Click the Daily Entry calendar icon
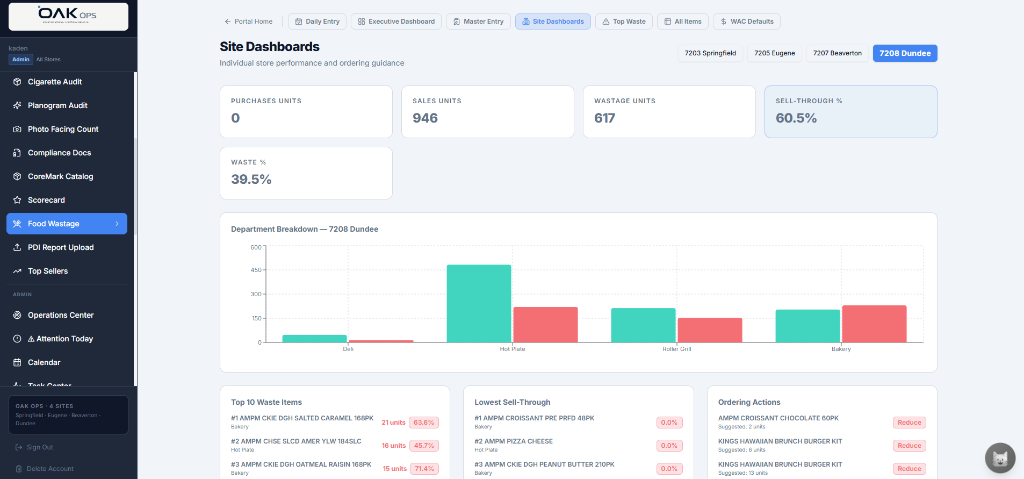1024x479 pixels. tap(298, 22)
